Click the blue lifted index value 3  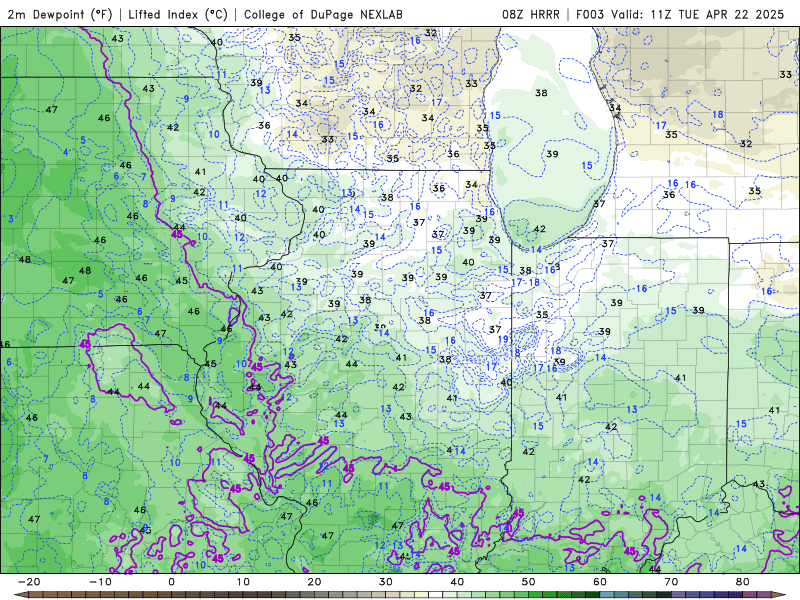(11, 219)
